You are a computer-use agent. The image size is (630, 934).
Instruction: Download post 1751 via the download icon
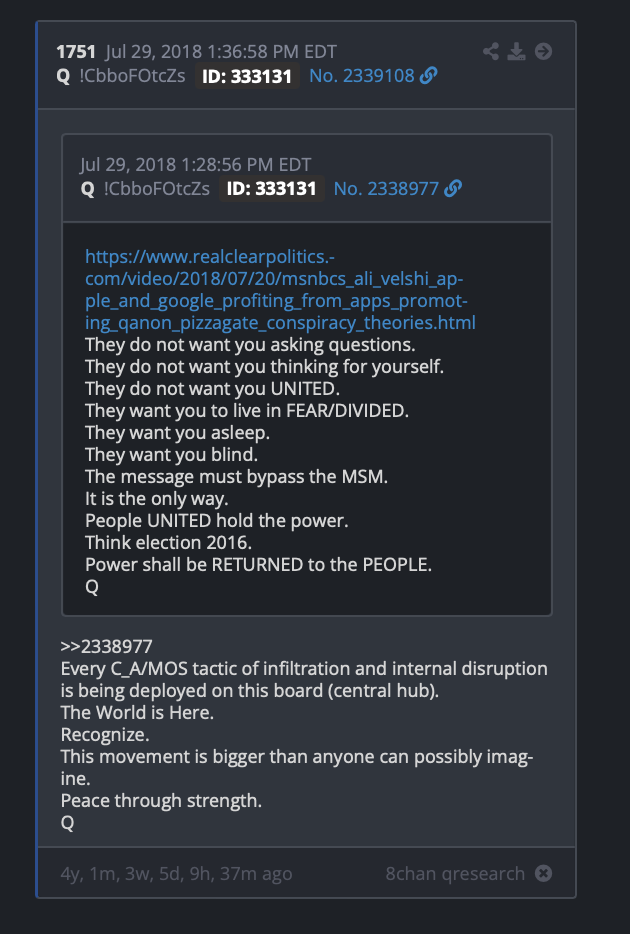pos(516,52)
